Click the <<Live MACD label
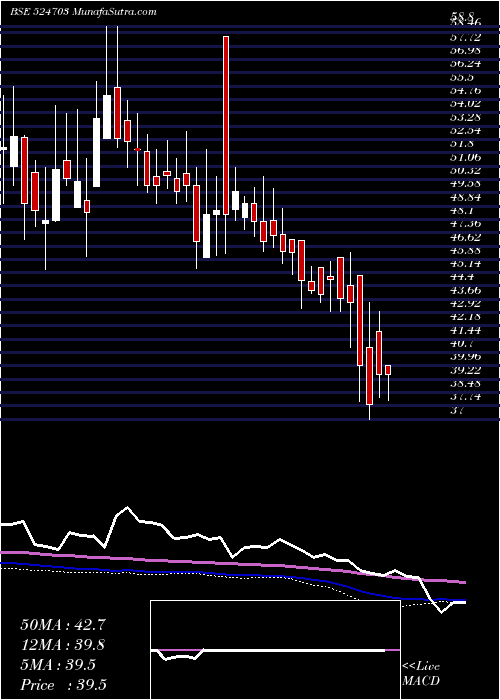The image size is (500, 700). (x=421, y=674)
